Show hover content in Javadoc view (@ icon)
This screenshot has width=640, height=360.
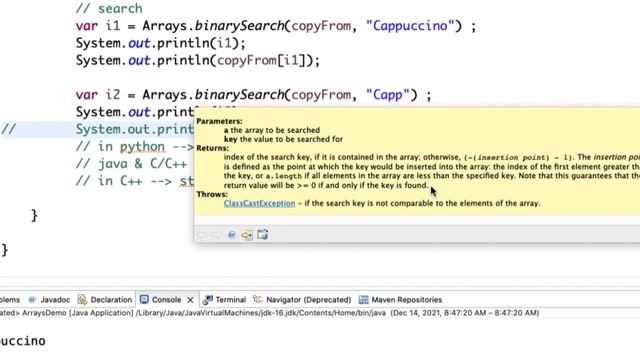(232, 235)
